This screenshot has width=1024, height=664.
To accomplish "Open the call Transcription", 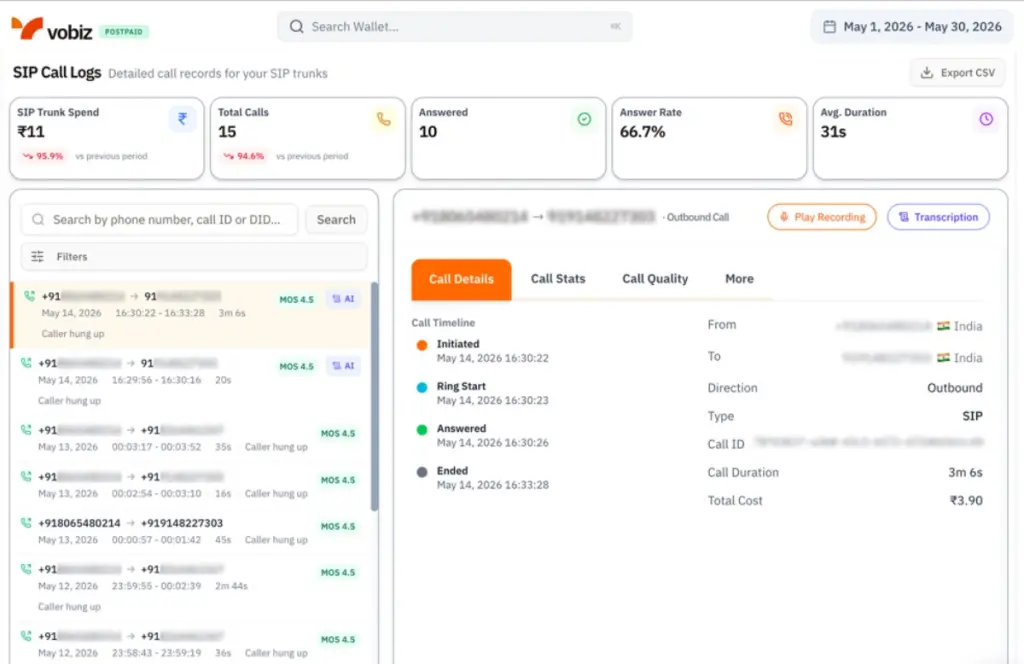I will click(x=938, y=217).
